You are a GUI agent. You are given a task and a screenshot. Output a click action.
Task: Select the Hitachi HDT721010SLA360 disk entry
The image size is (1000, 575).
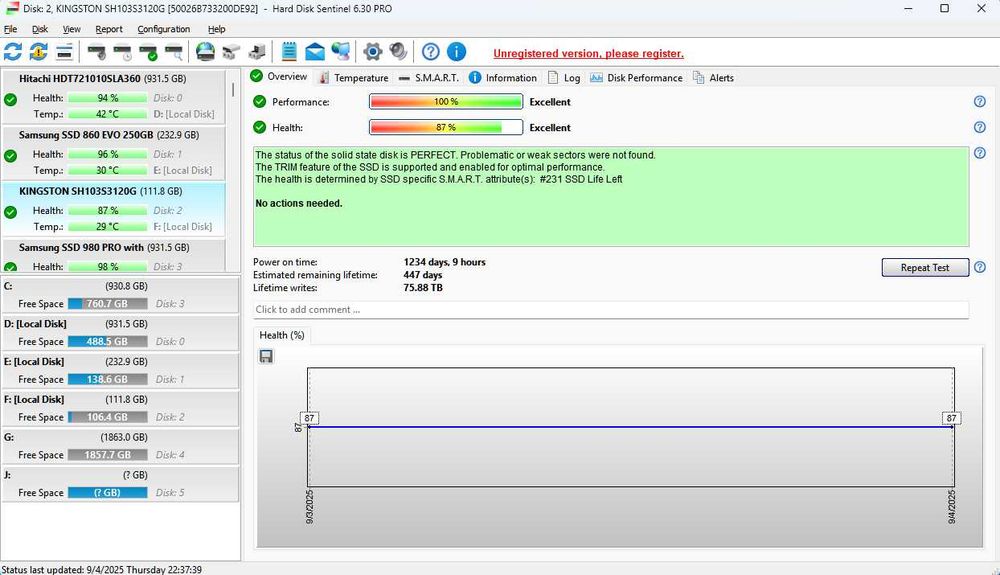(114, 97)
